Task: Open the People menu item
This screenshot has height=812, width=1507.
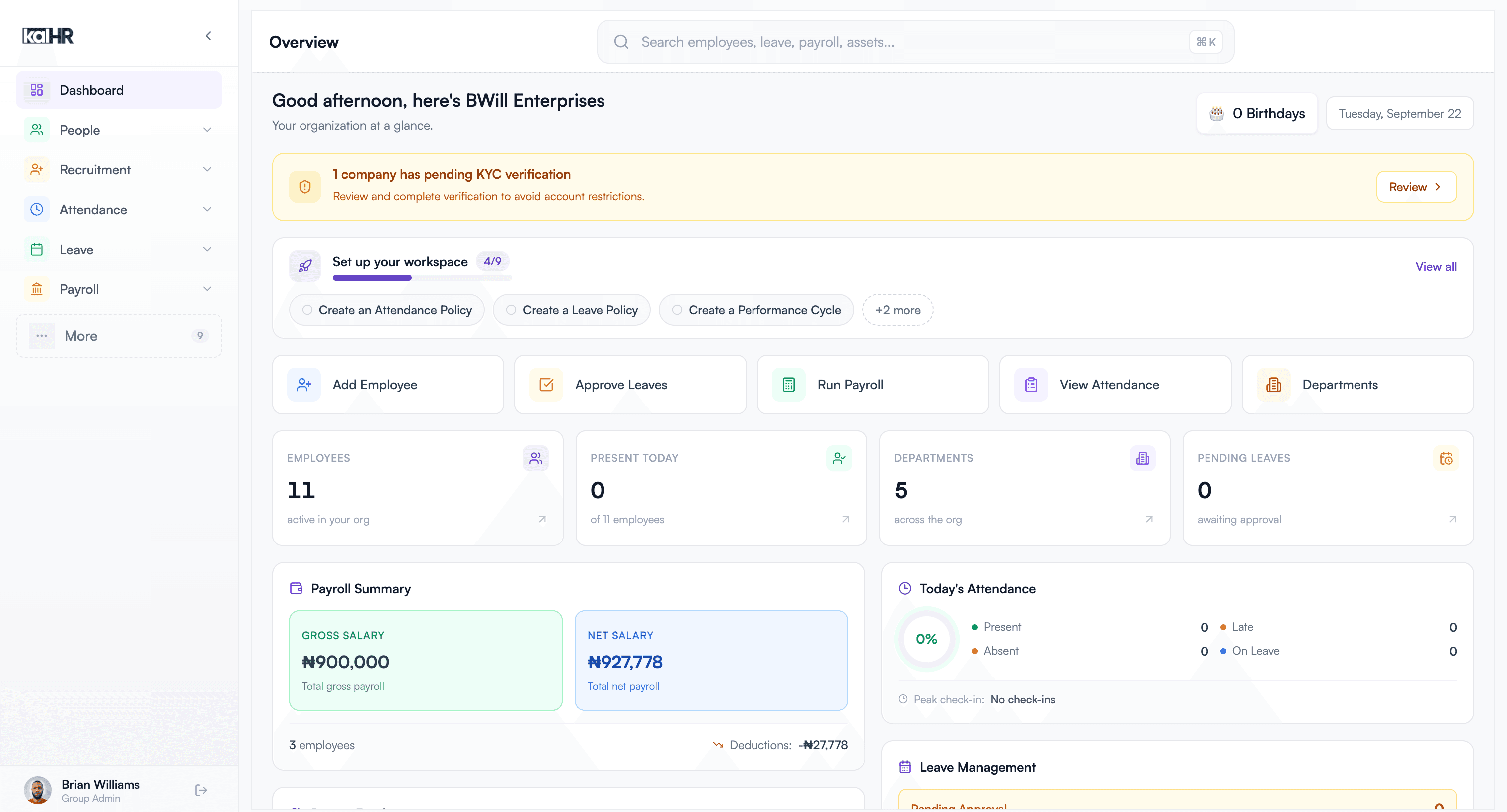Action: point(119,129)
